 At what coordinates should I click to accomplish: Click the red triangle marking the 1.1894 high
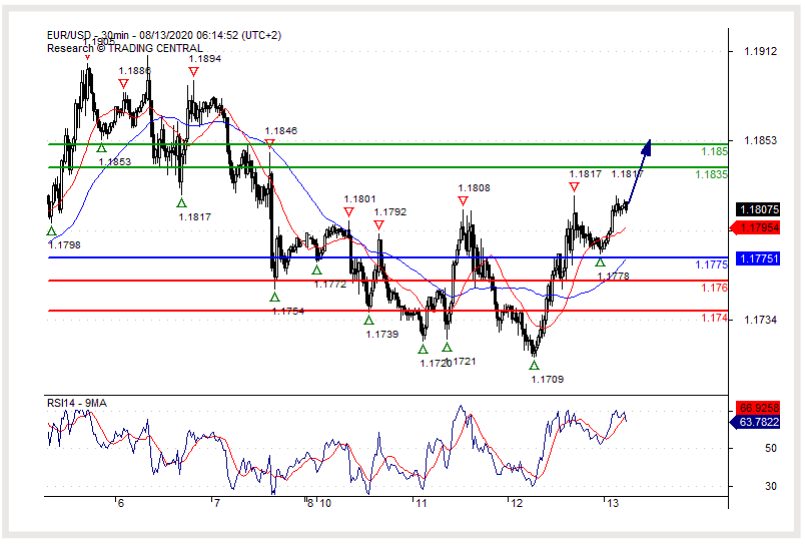194,72
